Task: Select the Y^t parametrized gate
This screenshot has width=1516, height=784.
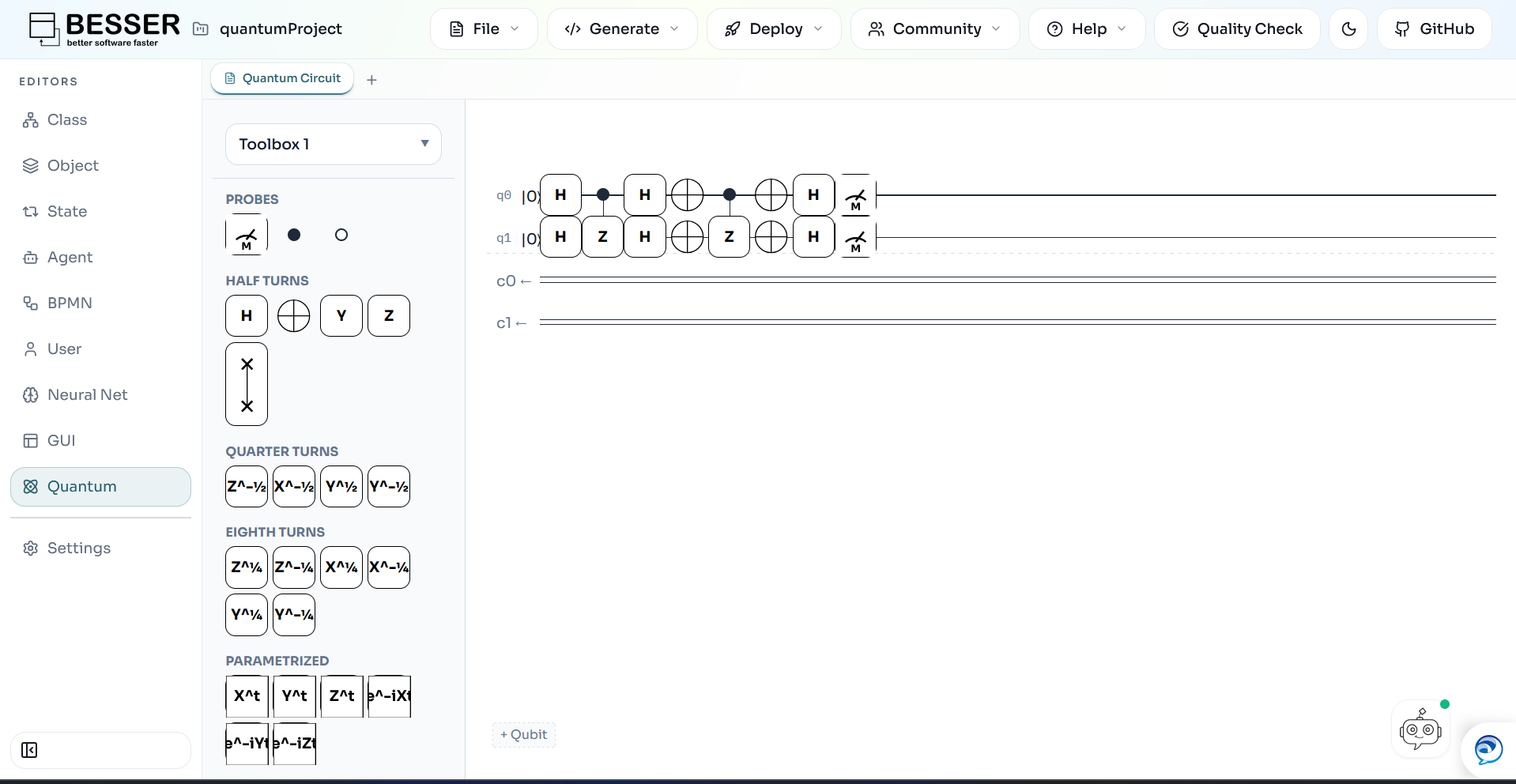Action: pos(295,696)
